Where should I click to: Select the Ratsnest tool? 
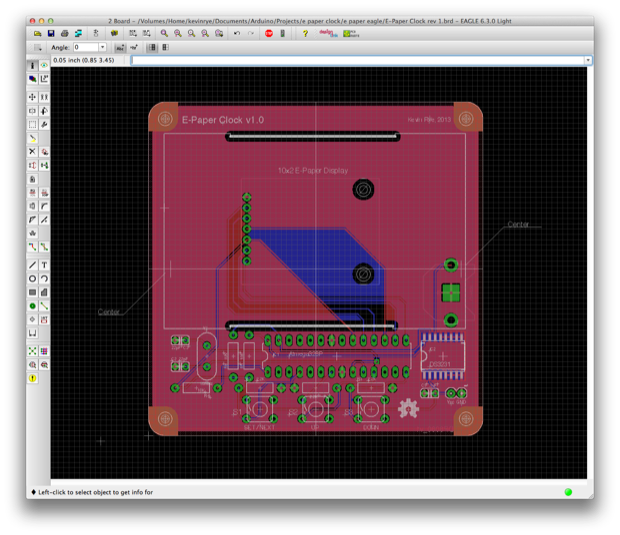click(x=32, y=351)
